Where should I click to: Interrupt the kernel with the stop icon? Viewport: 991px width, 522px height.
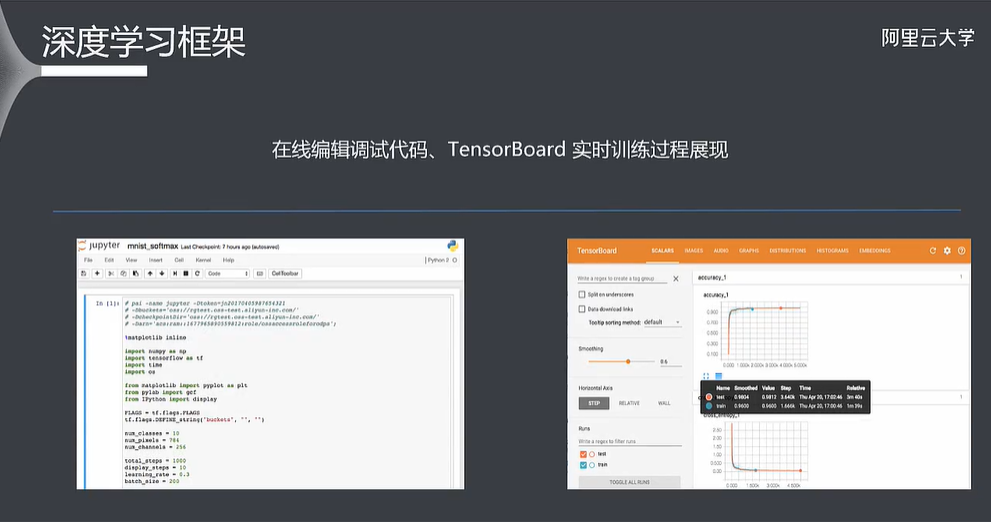[186, 274]
